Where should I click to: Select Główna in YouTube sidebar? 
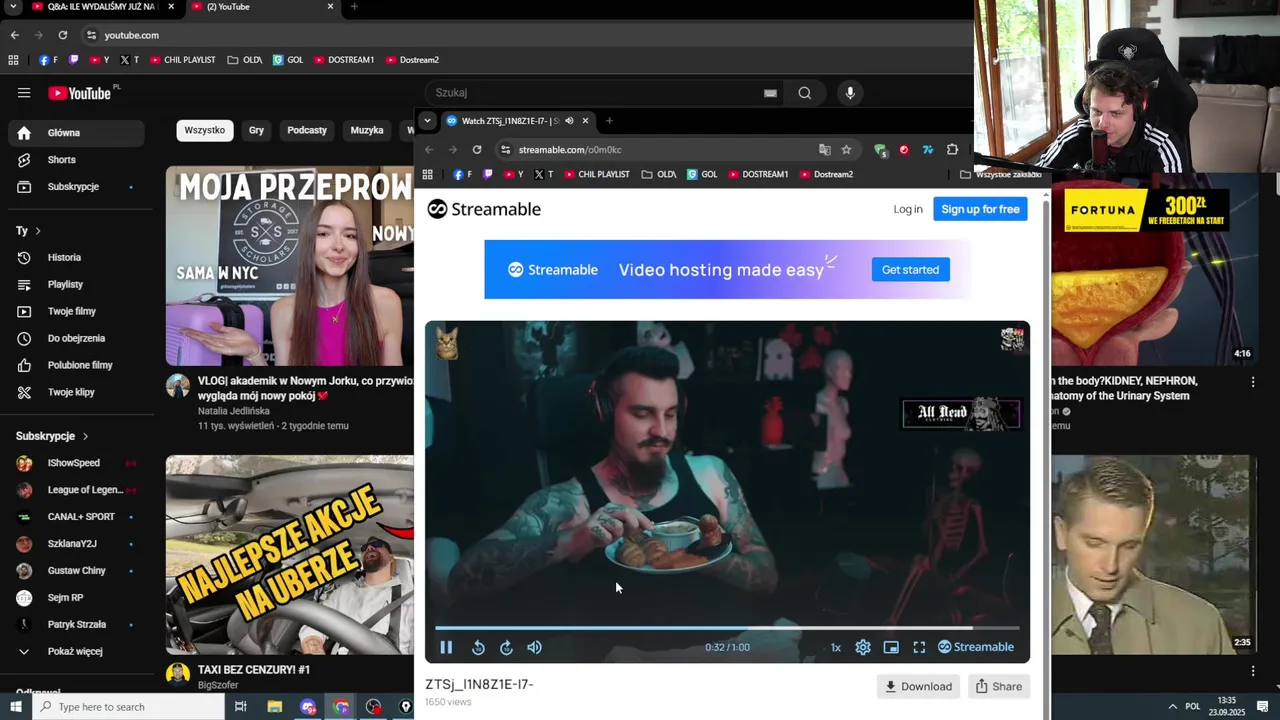[x=76, y=133]
